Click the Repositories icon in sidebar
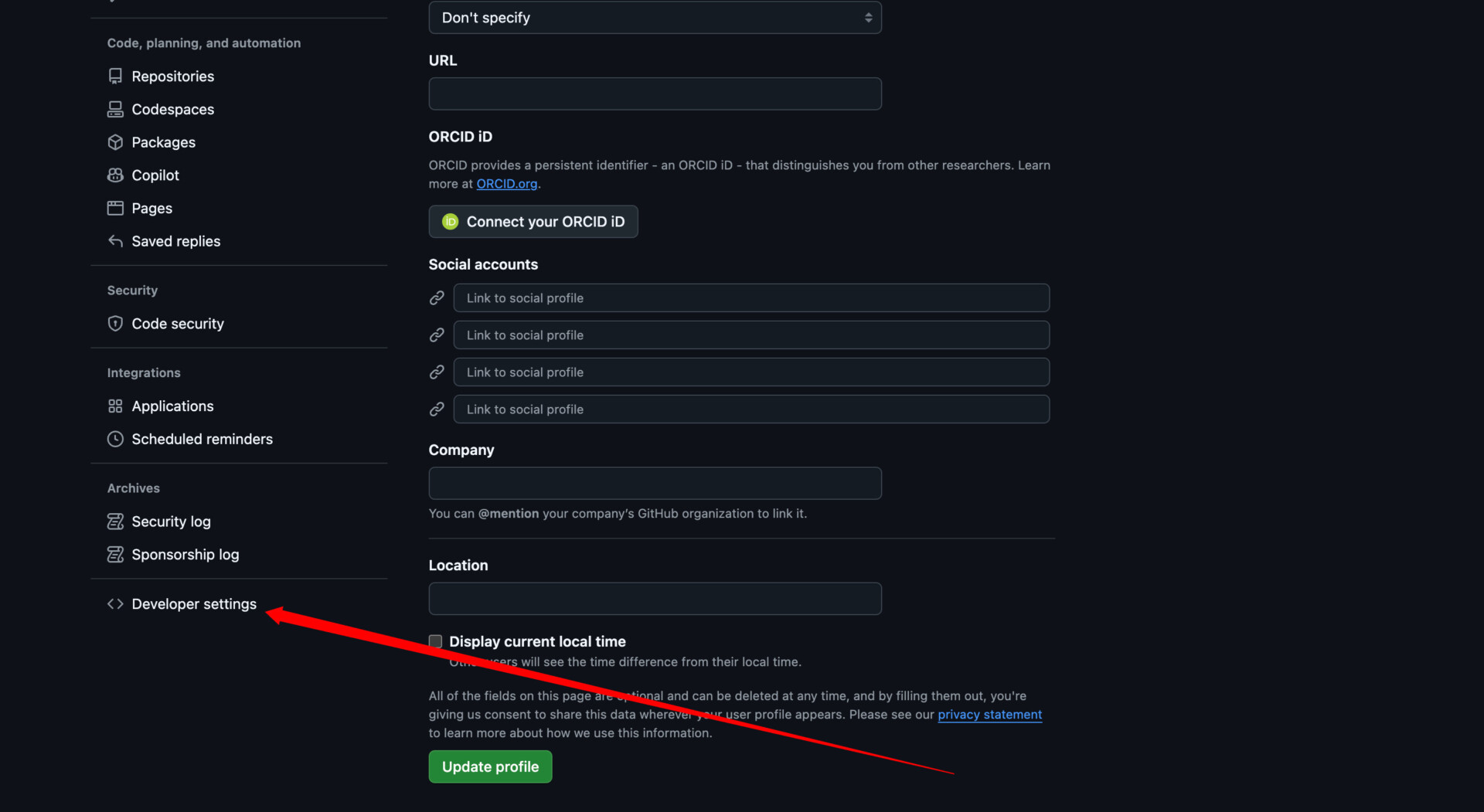The width and height of the screenshot is (1484, 812). click(x=115, y=76)
